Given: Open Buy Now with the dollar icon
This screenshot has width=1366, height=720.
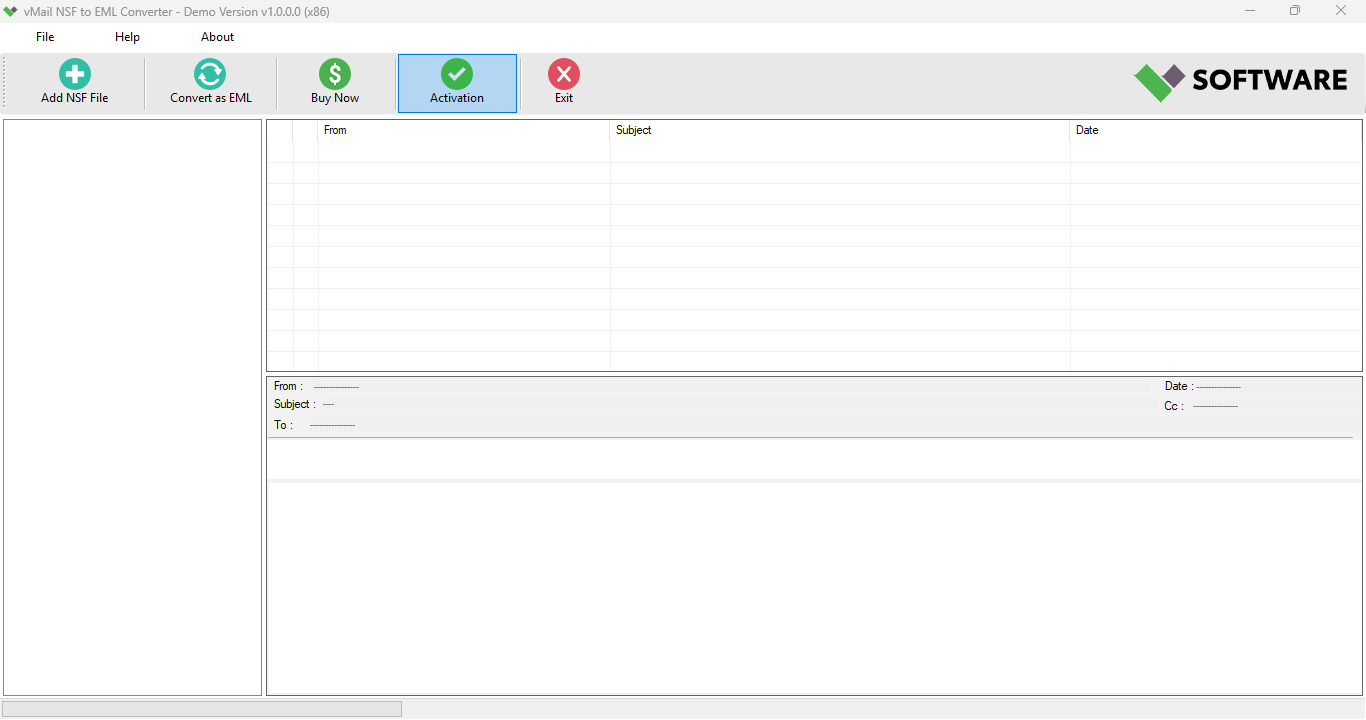Looking at the screenshot, I should point(333,73).
